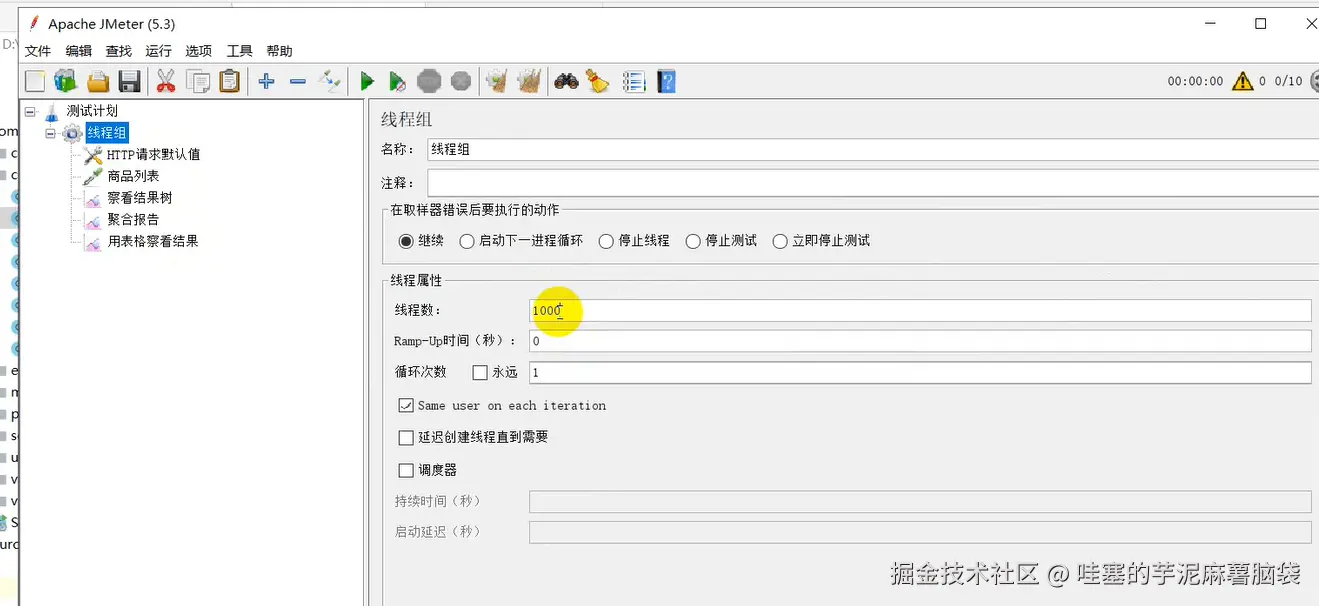This screenshot has width=1319, height=606.
Task: Open the 编辑 menu
Action: coord(79,51)
